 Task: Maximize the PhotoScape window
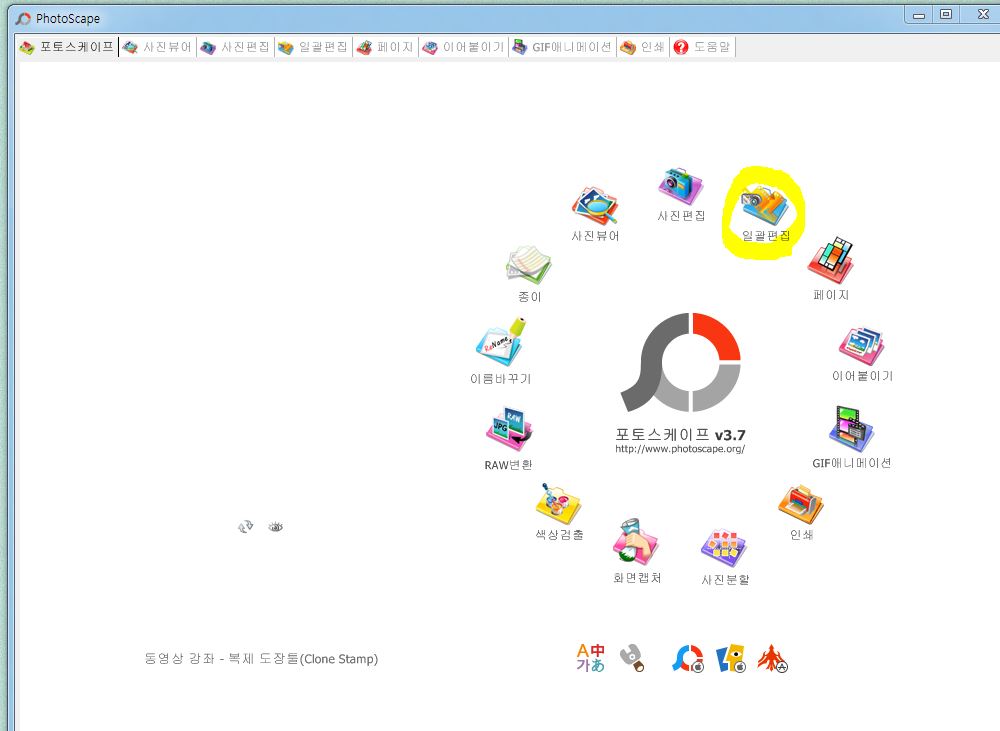(x=946, y=15)
